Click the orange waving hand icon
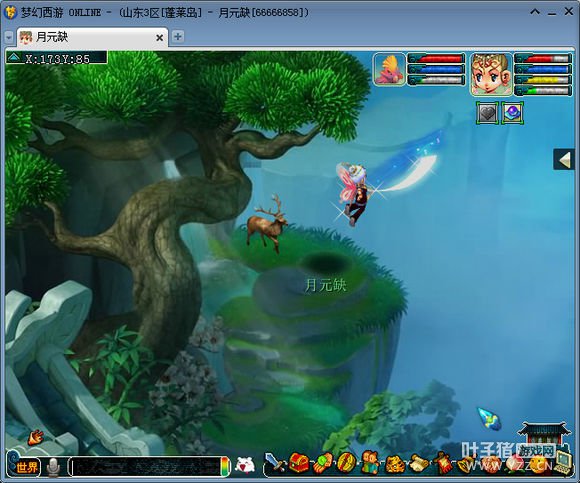The image size is (580, 483). [36, 438]
